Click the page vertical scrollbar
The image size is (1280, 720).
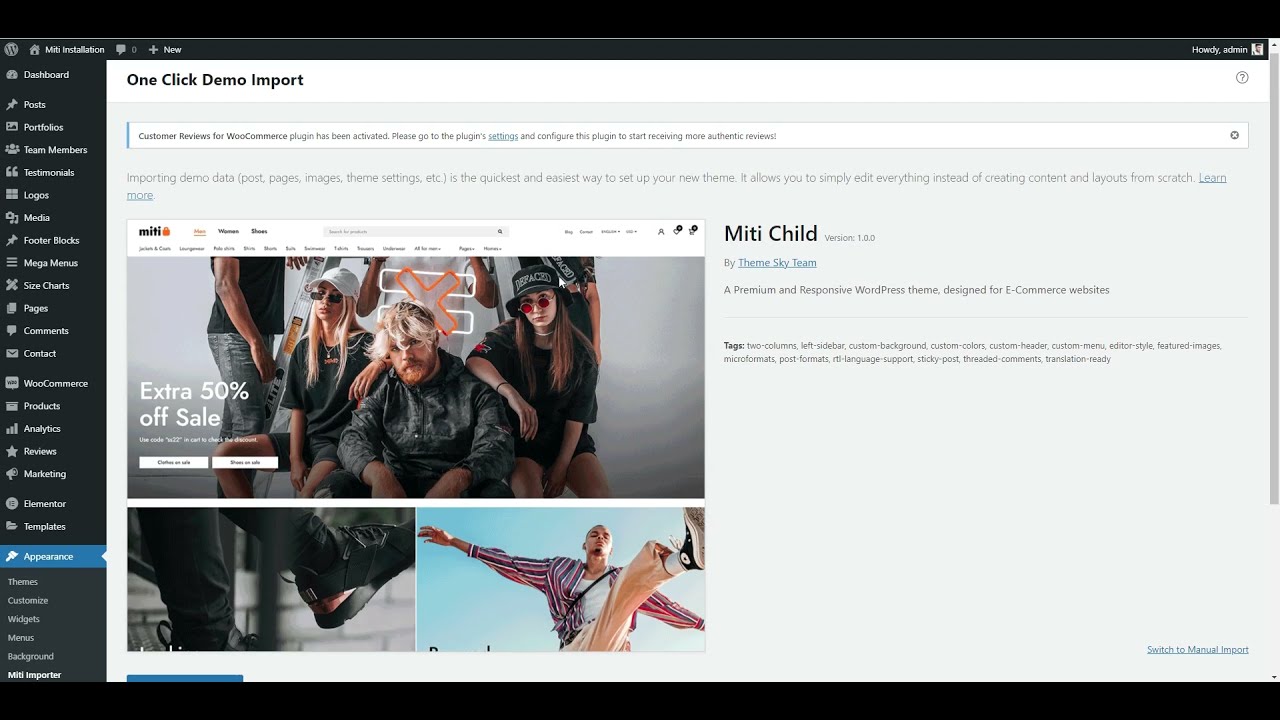[x=1274, y=280]
